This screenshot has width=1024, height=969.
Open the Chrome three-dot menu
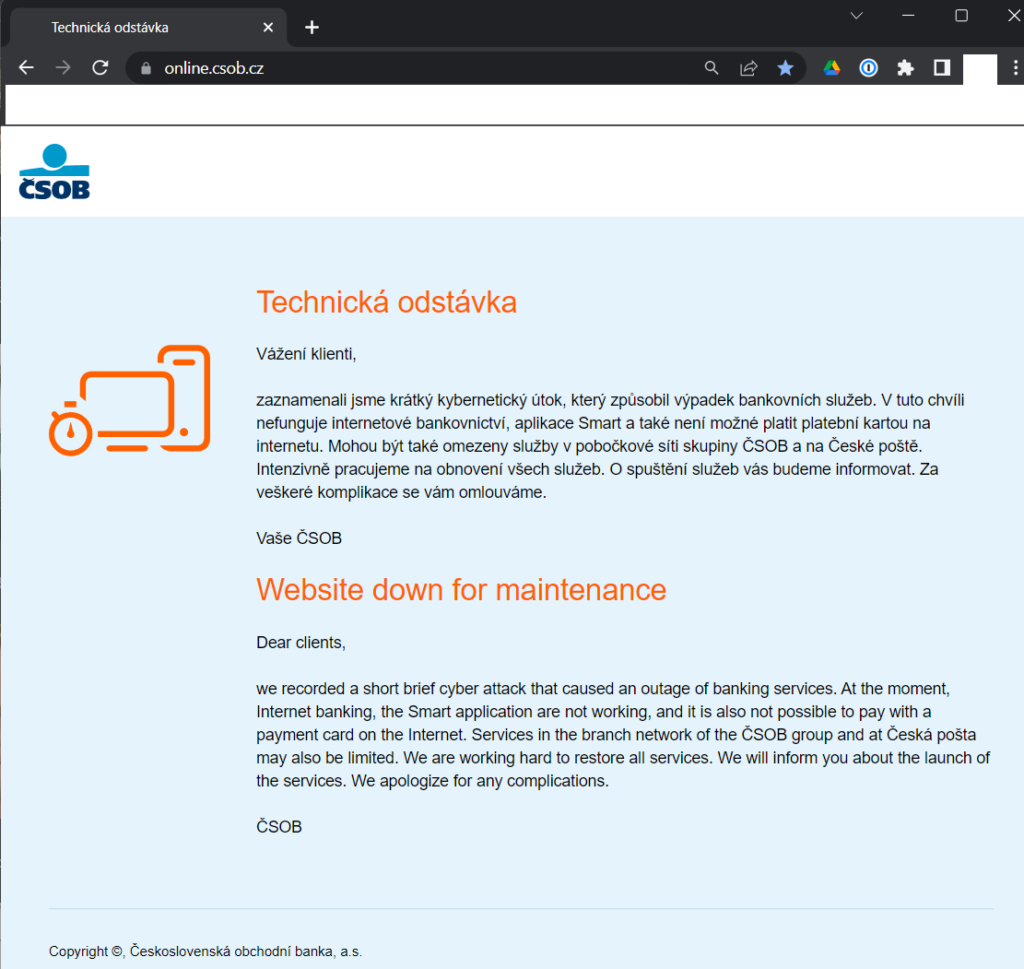click(1015, 68)
